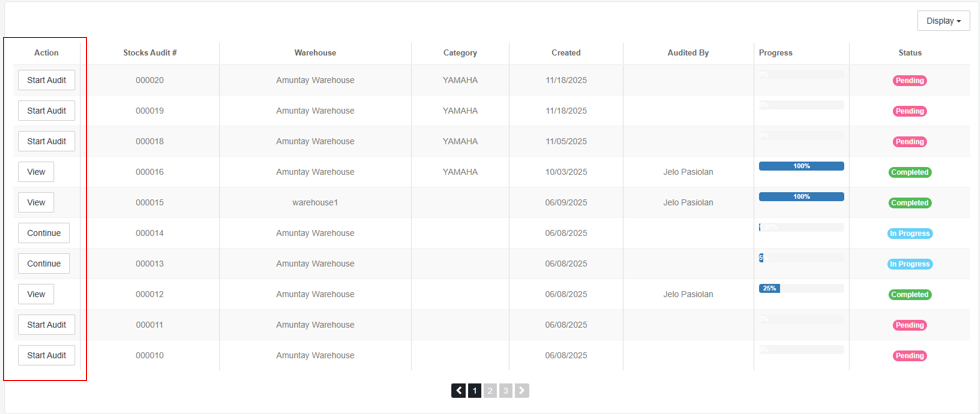Select current page 1 in pagination
Image resolution: width=980 pixels, height=414 pixels.
[475, 391]
